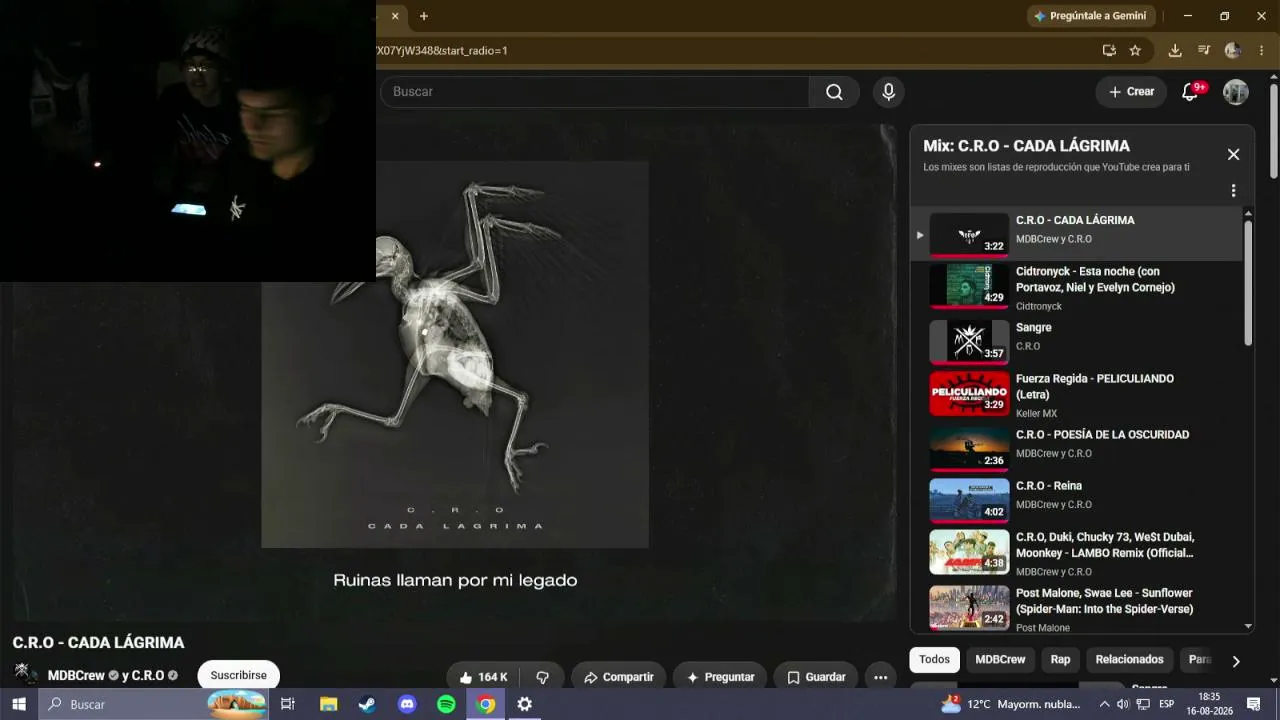Open File Explorer from the taskbar
Screen dimensions: 1280x720
pos(328,704)
